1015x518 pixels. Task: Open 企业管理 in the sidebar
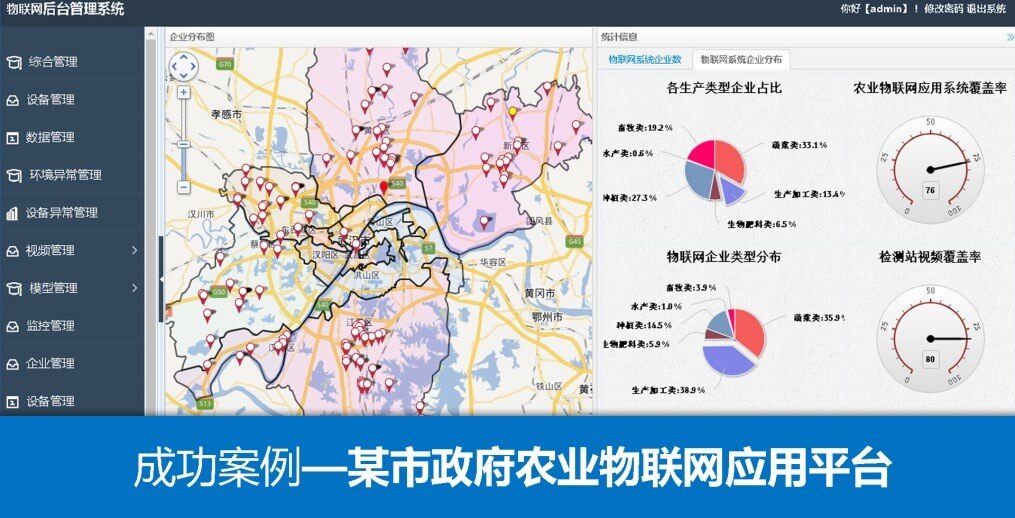50,363
